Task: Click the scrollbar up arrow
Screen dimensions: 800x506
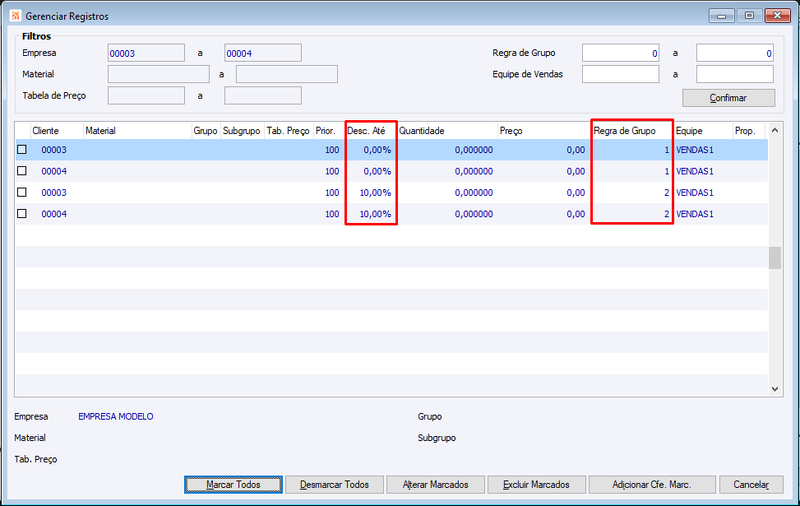Action: coord(774,131)
